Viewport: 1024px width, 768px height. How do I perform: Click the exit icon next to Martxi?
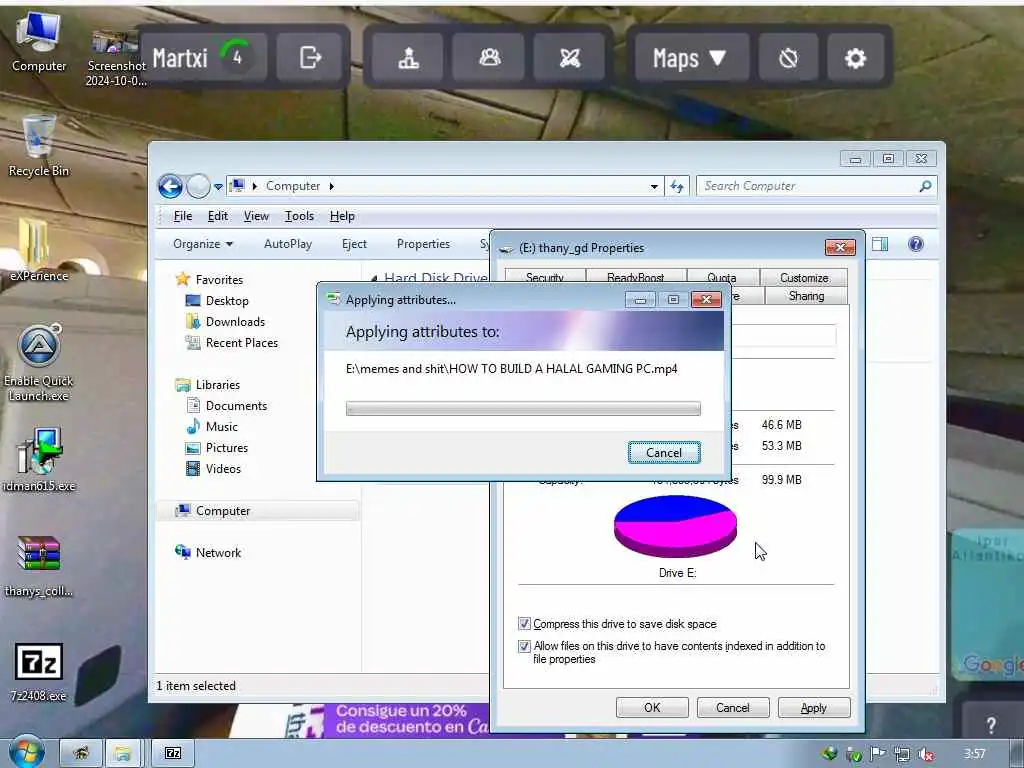(x=310, y=58)
